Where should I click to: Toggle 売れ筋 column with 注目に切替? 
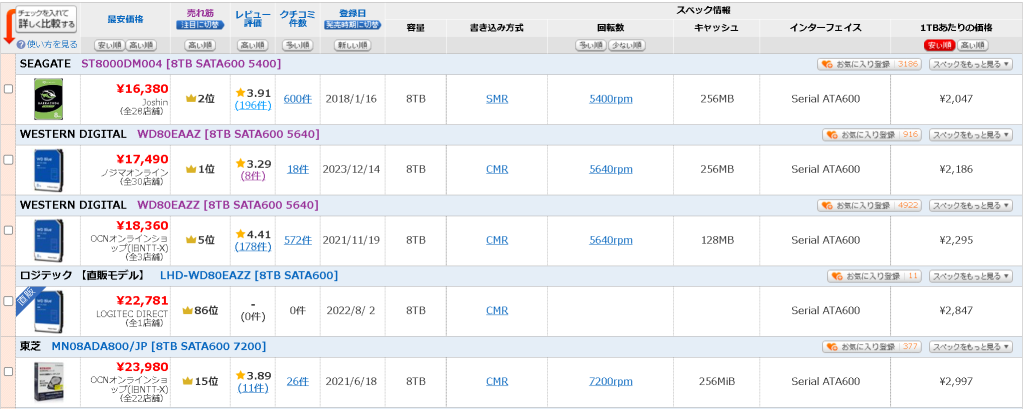[x=200, y=25]
